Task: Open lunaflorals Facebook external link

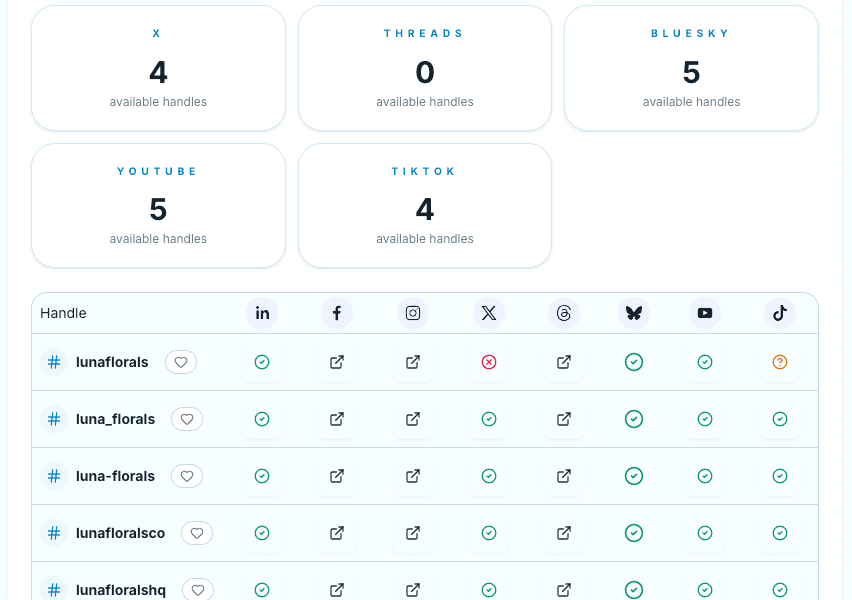Action: click(337, 362)
